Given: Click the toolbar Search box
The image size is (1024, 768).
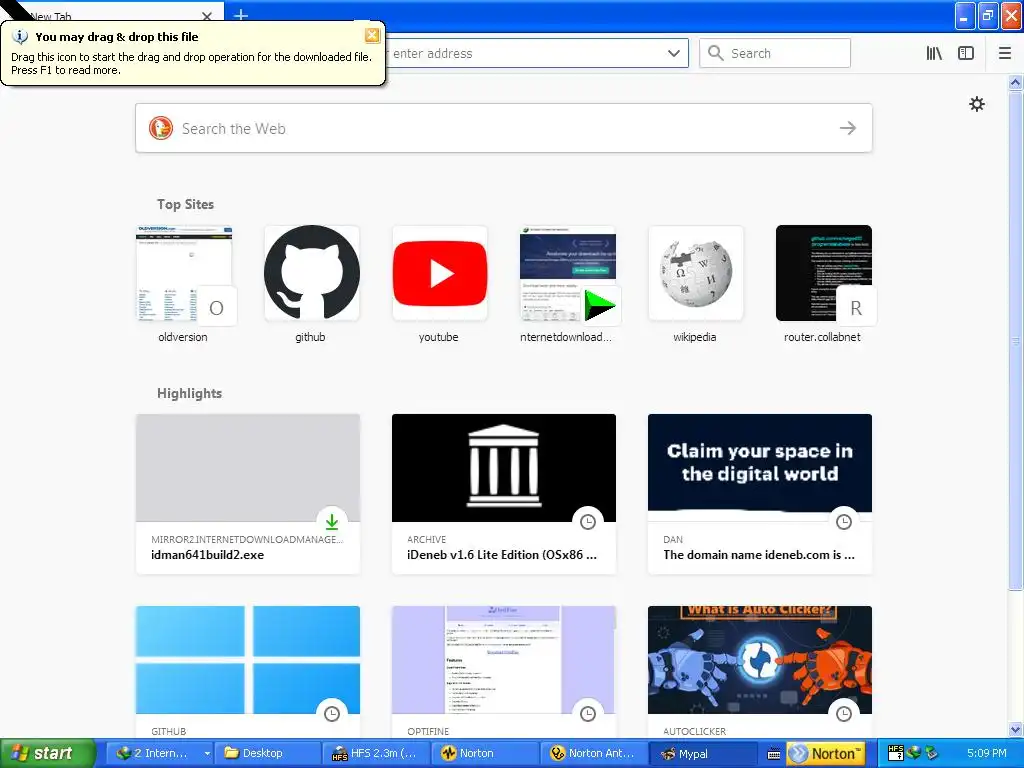Looking at the screenshot, I should coord(775,53).
